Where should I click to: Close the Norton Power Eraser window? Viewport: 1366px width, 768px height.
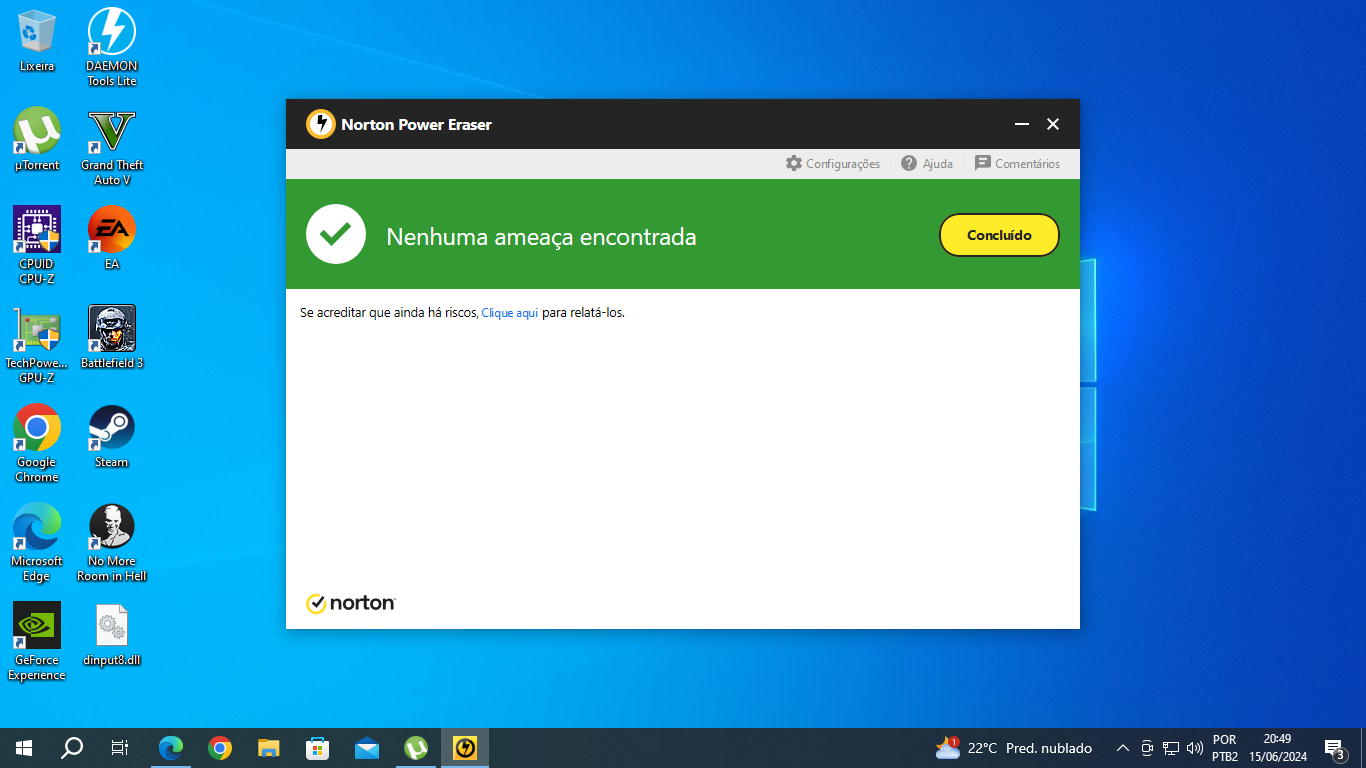(x=1053, y=124)
